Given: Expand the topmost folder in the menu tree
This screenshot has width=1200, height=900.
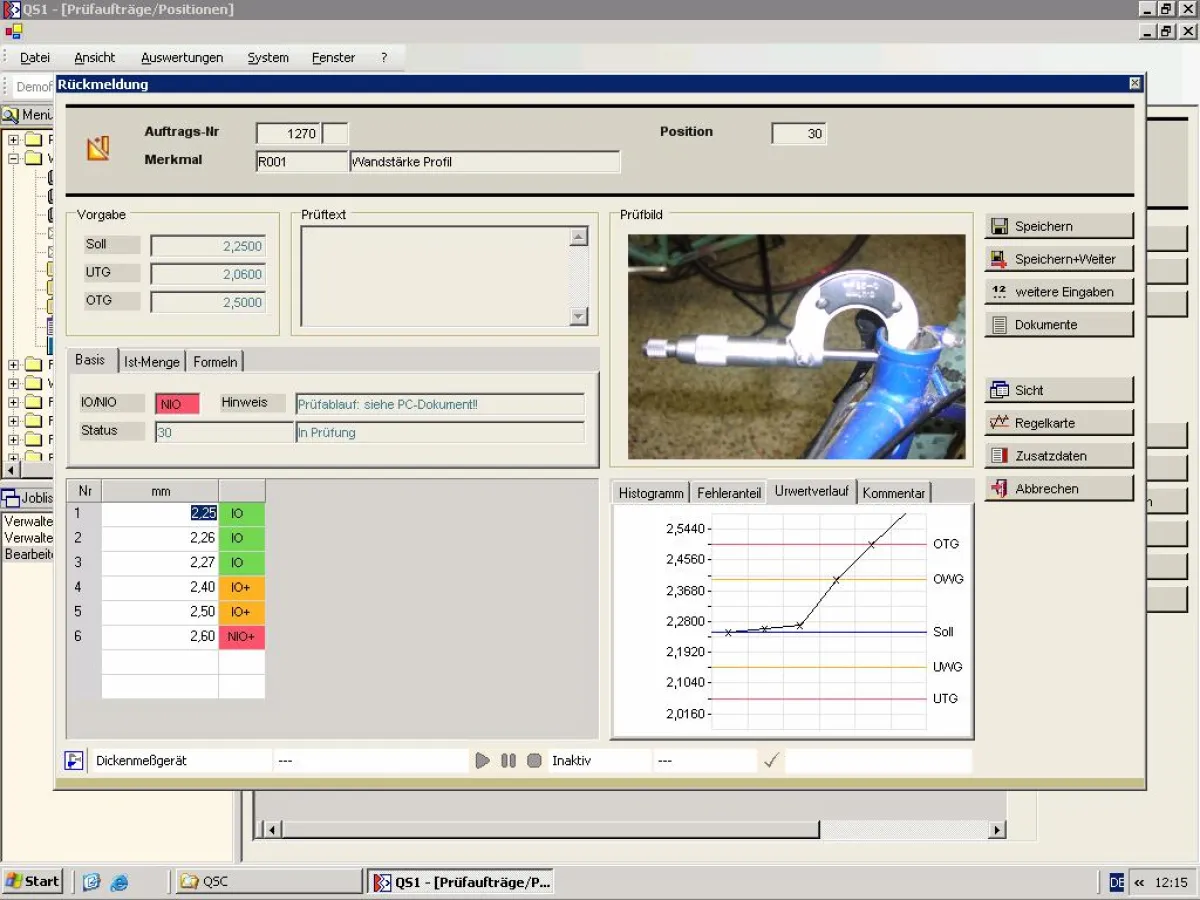Looking at the screenshot, I should [14, 139].
